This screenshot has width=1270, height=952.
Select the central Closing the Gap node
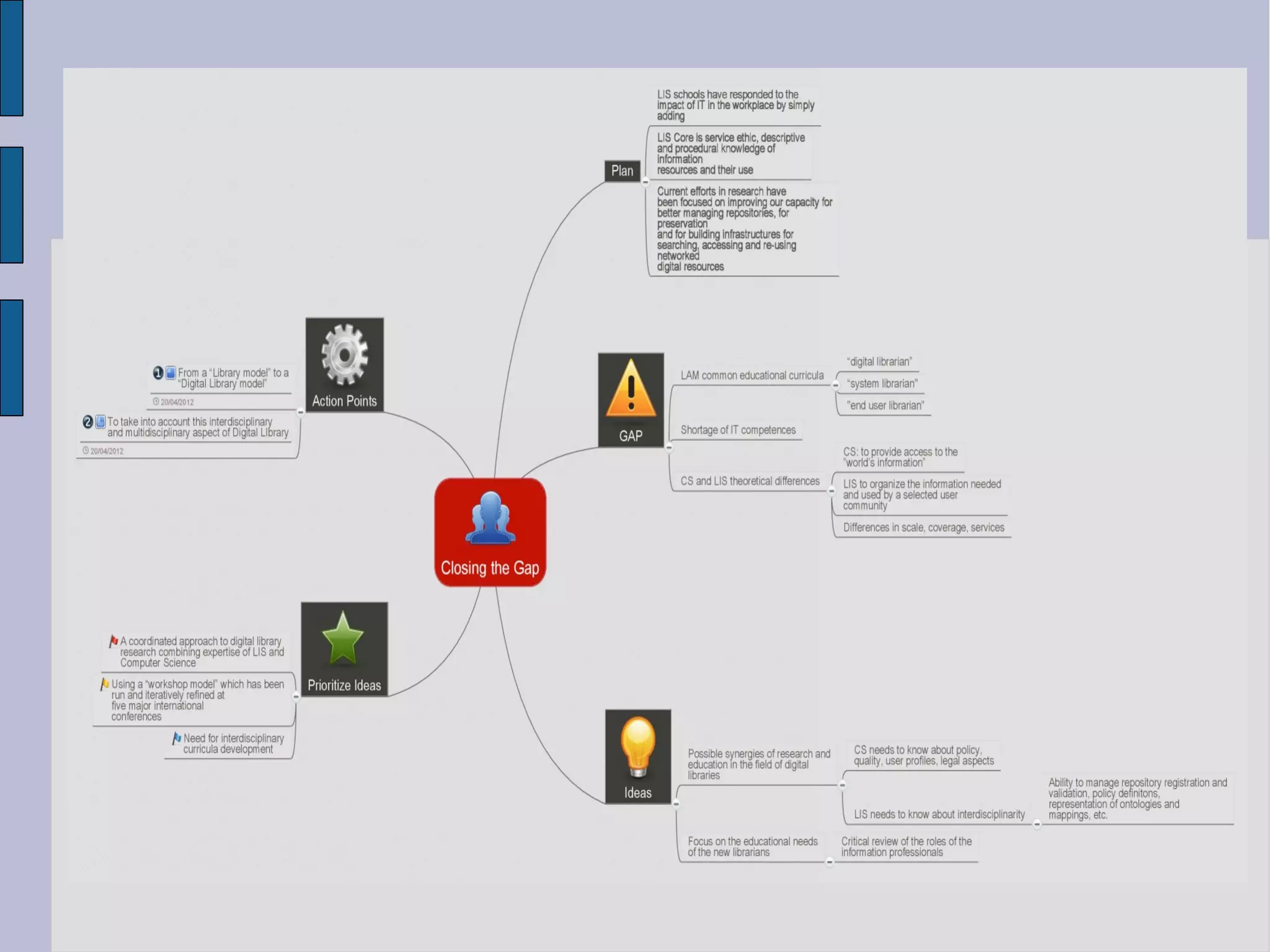click(490, 532)
